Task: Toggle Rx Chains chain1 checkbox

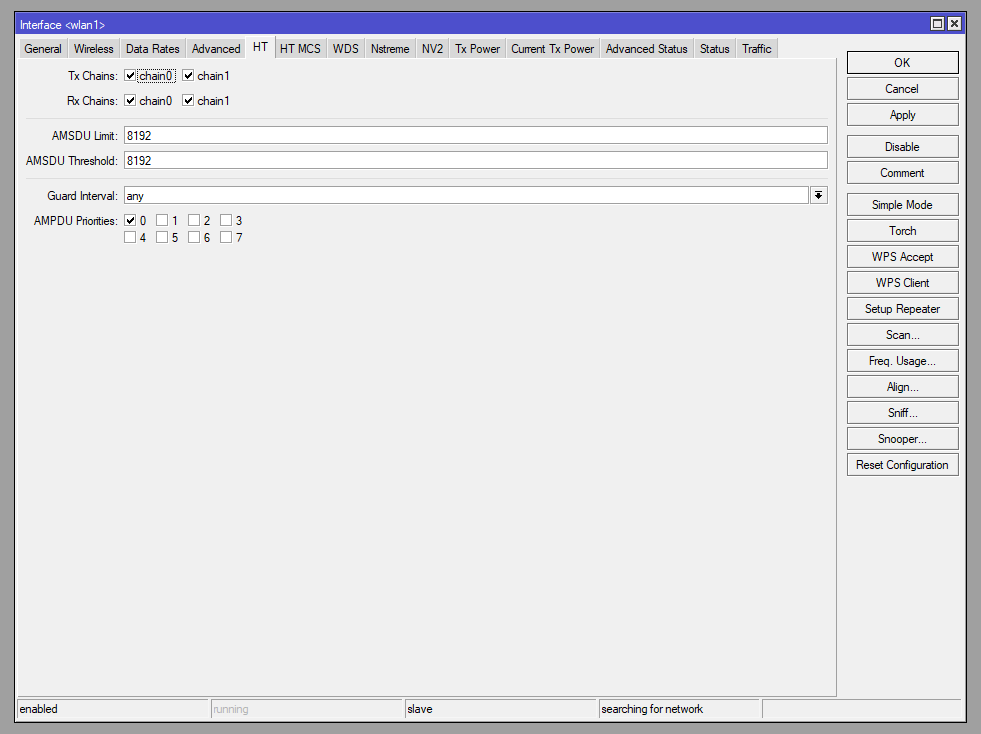Action: click(188, 101)
